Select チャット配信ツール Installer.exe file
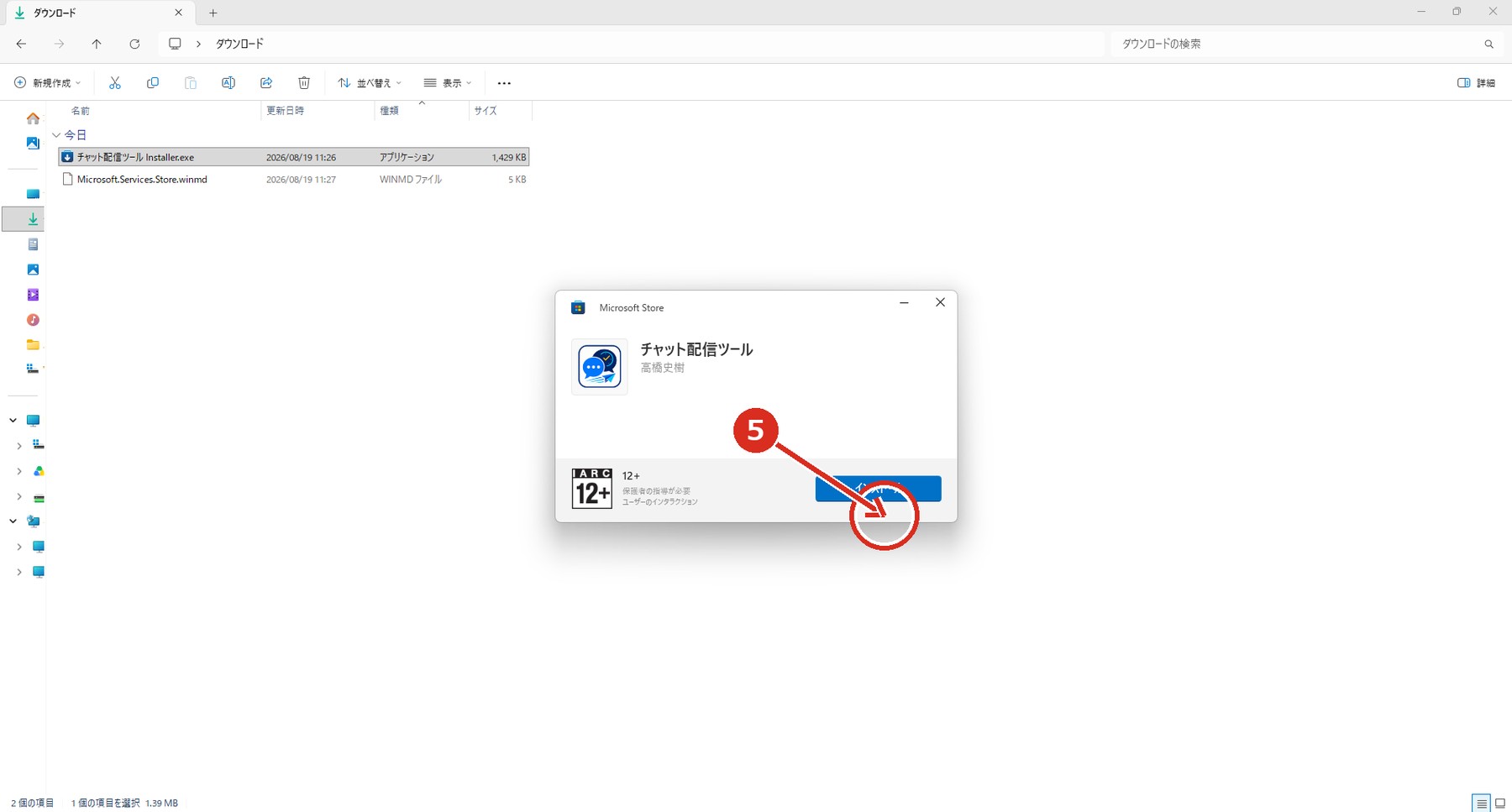1512x812 pixels. coord(294,157)
